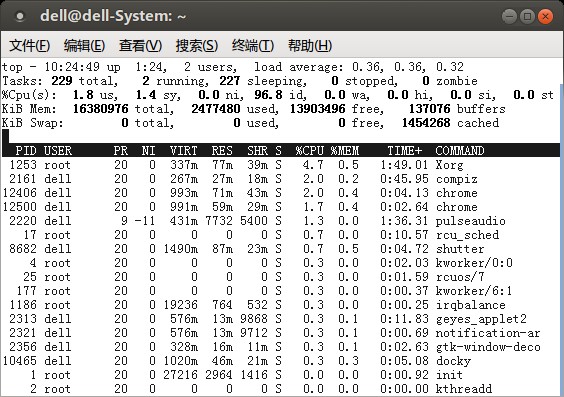Open the 帮助(H) menu
Screen dimensions: 564x397
(310, 46)
